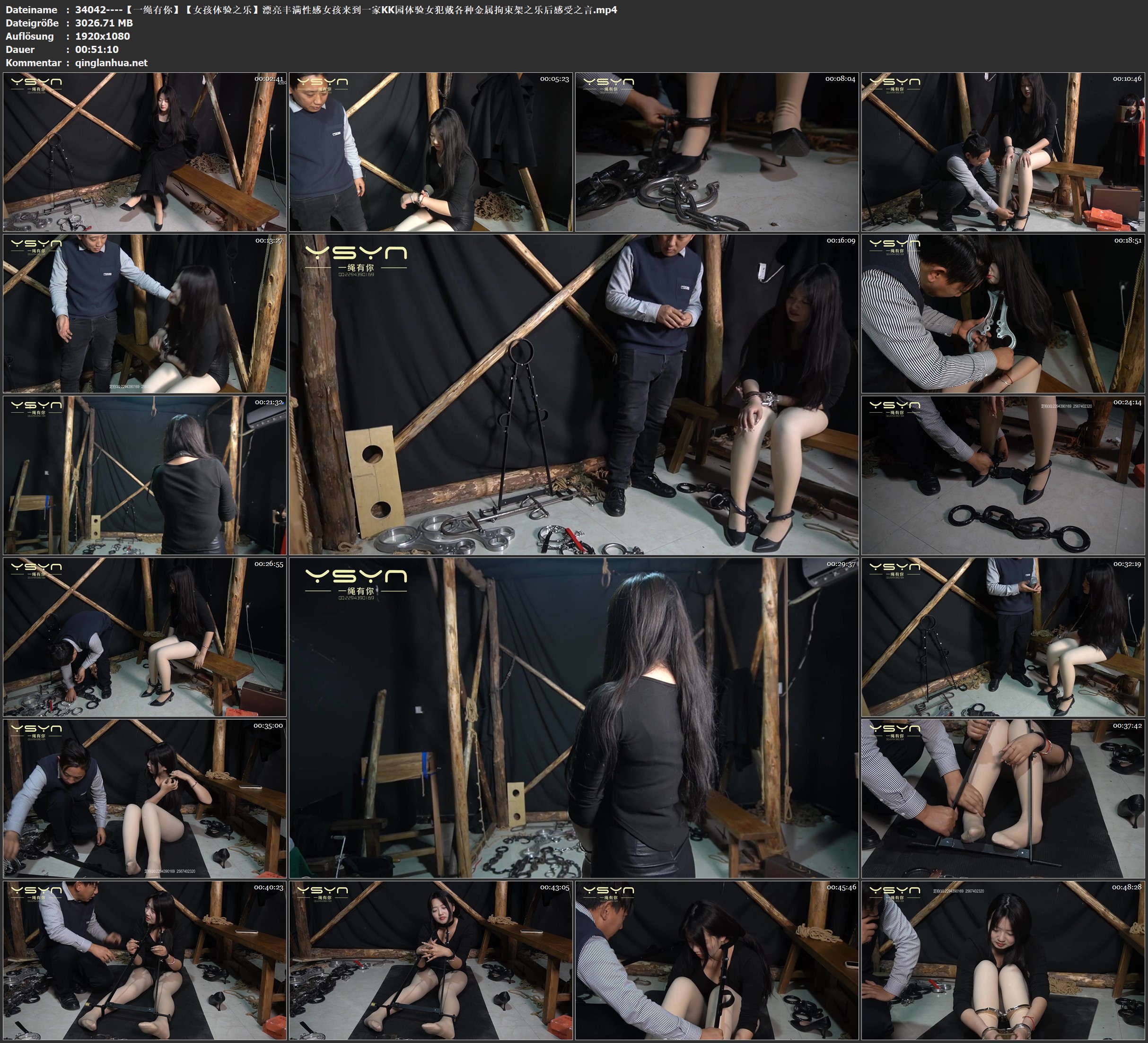Select the large 00:16:09 preview frame
Screen dimensions: 1148x1043
[574, 394]
